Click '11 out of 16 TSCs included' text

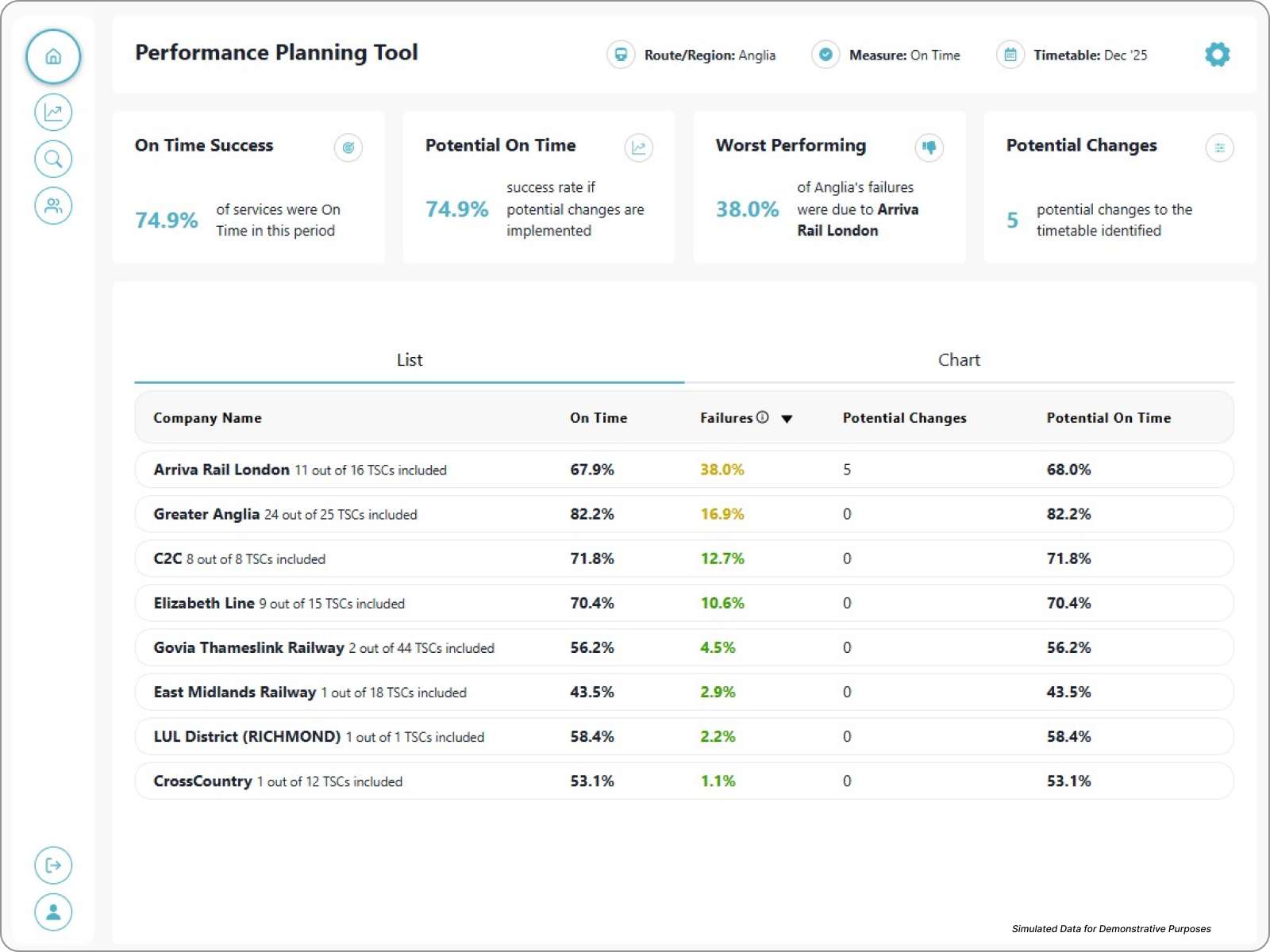click(371, 470)
